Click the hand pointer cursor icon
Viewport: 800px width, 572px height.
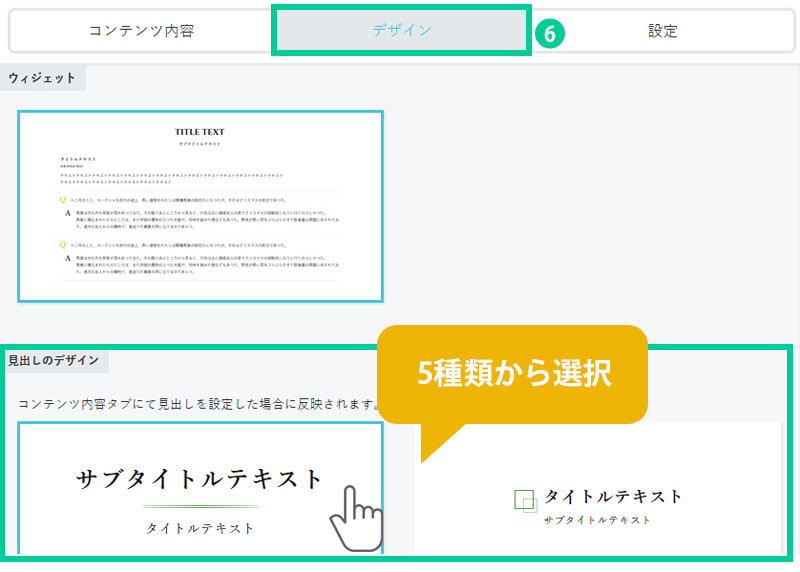coord(355,517)
